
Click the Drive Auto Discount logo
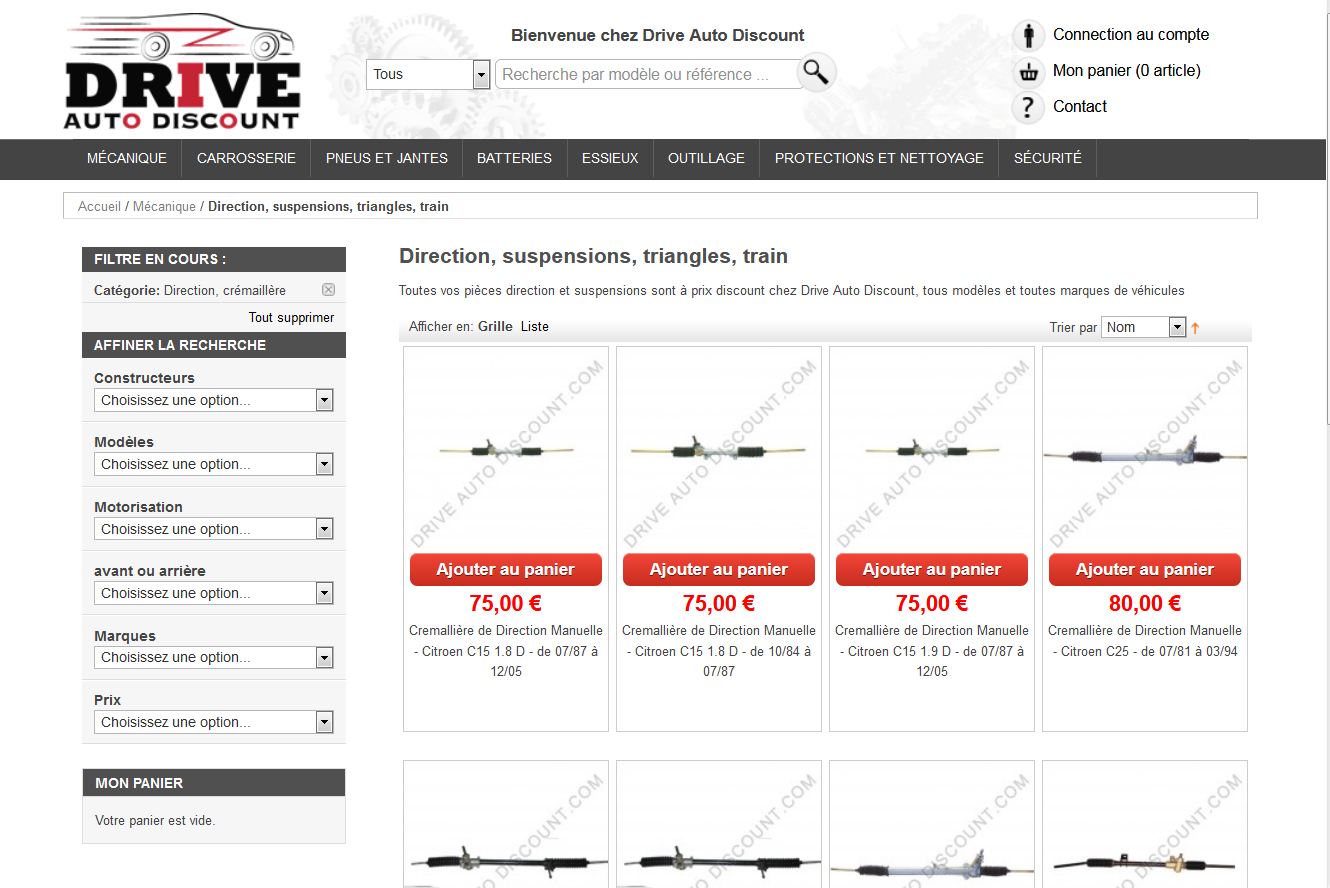pos(182,72)
